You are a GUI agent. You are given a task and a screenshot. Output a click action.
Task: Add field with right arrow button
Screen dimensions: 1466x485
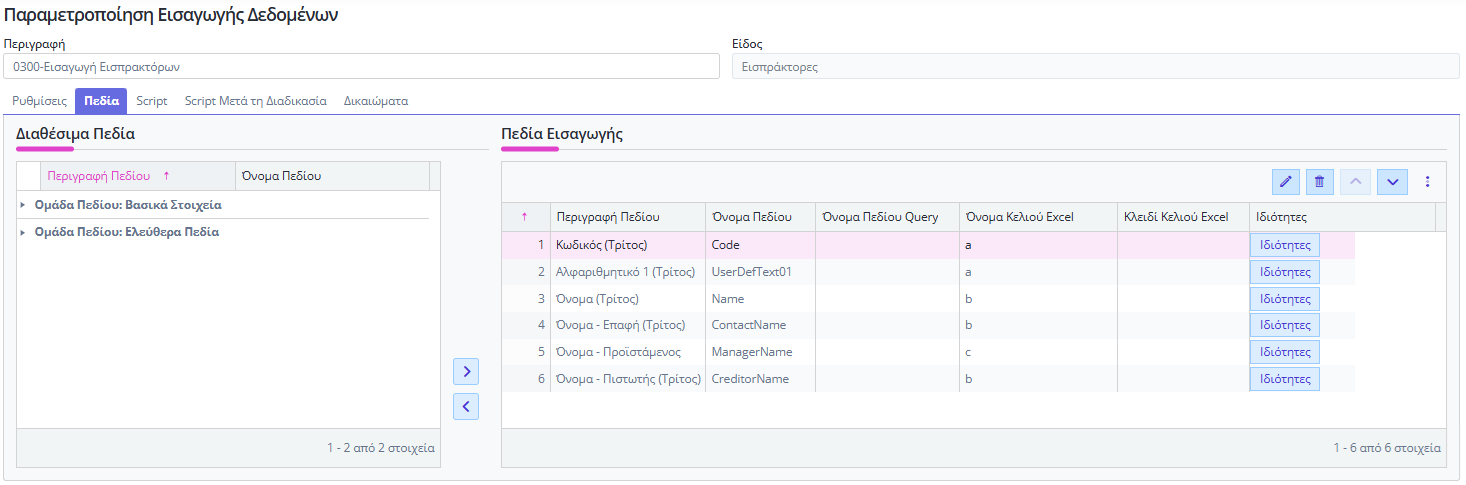(466, 372)
